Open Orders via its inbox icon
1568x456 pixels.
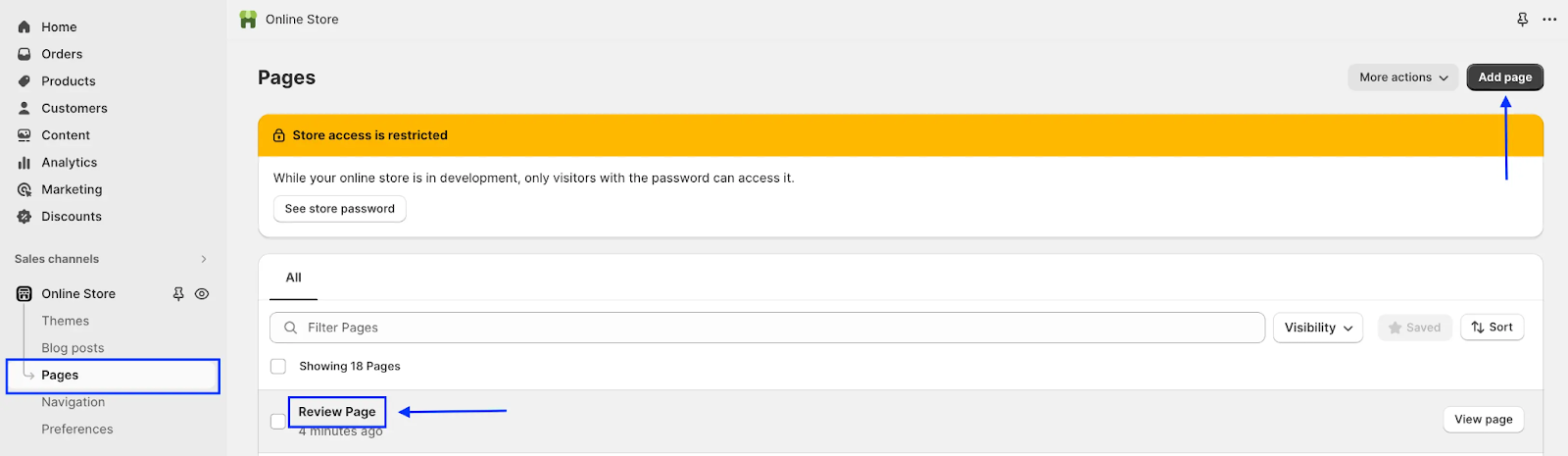tap(24, 54)
